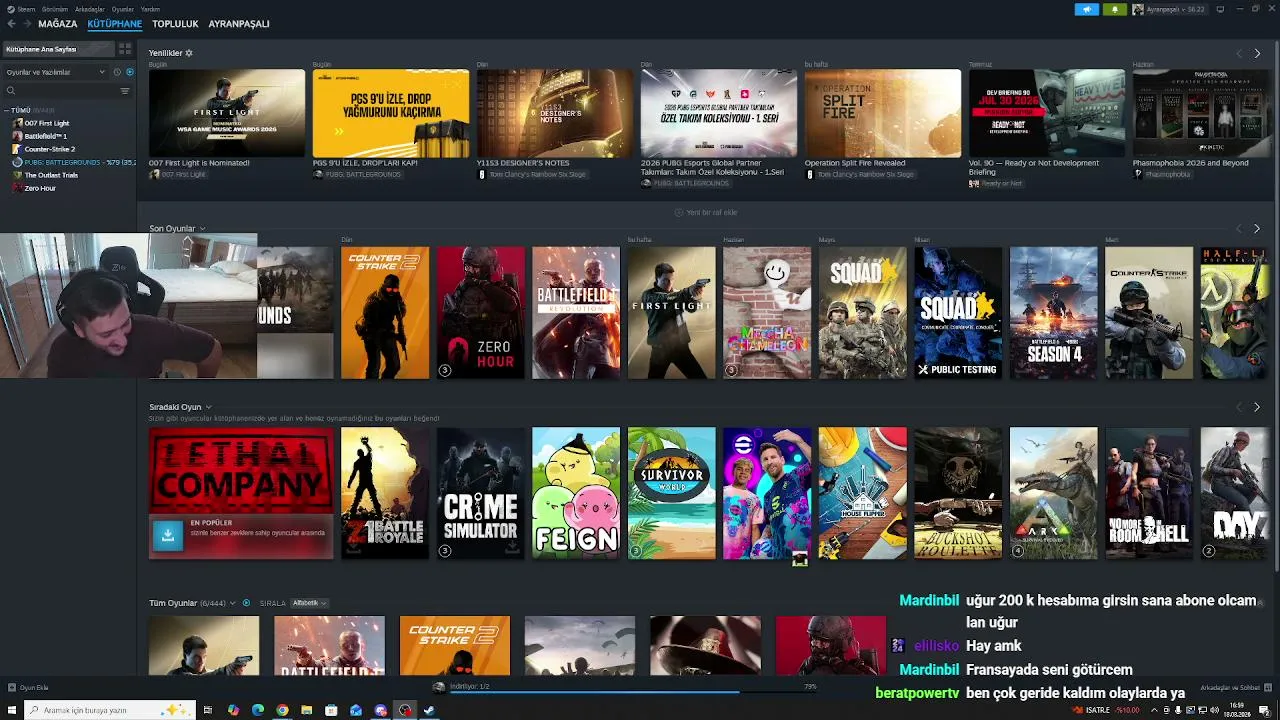Click Yeni bir raf ekle
The image size is (1280, 720).
(706, 212)
